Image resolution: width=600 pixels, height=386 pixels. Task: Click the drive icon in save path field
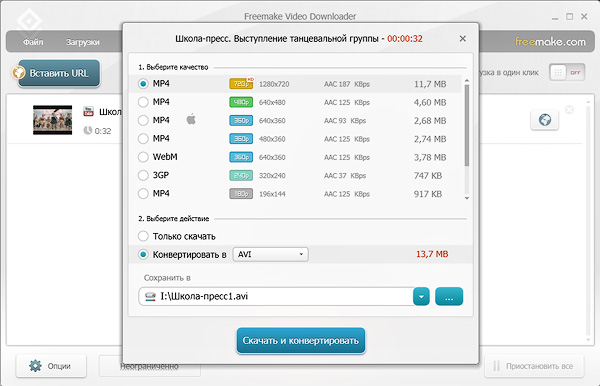tap(150, 296)
